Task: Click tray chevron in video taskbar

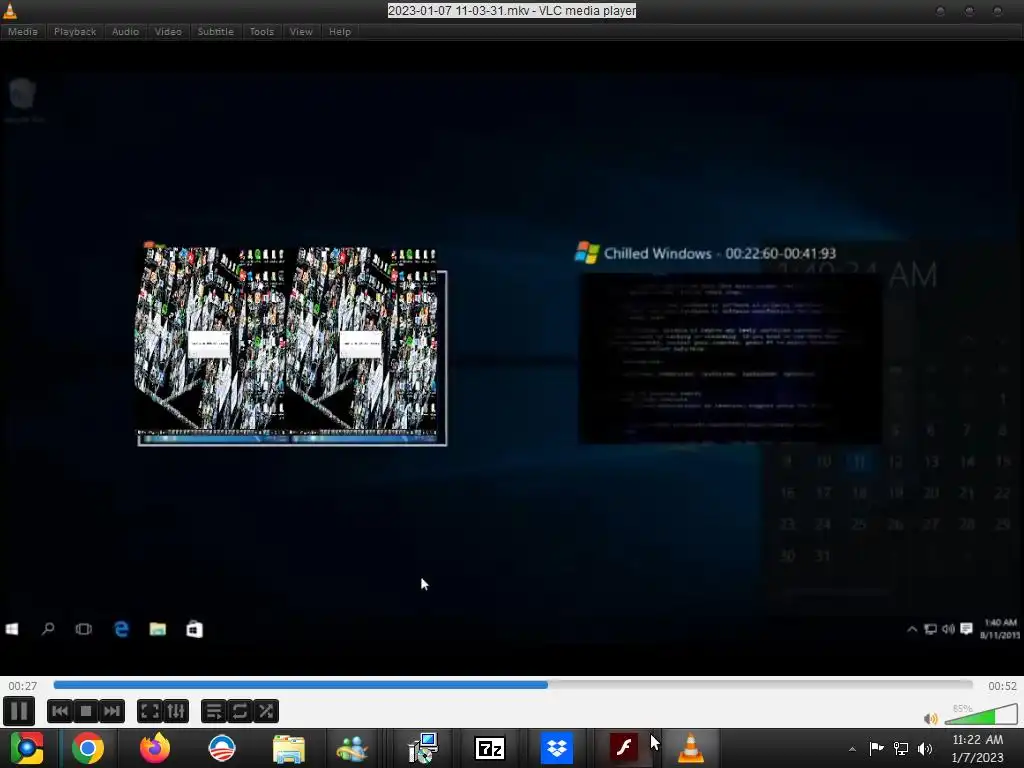Action: 912,629
